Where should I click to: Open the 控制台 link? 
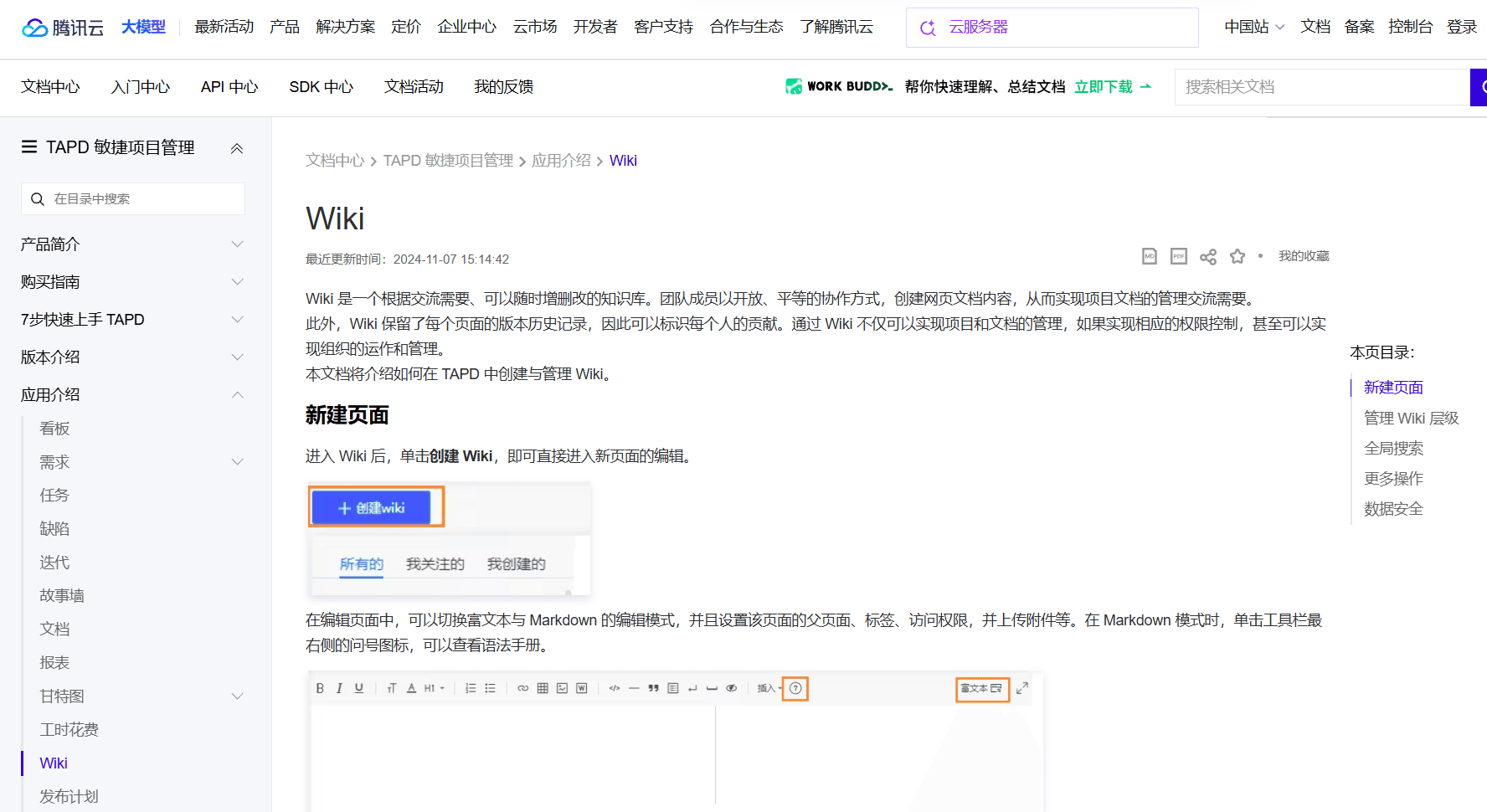point(1410,27)
